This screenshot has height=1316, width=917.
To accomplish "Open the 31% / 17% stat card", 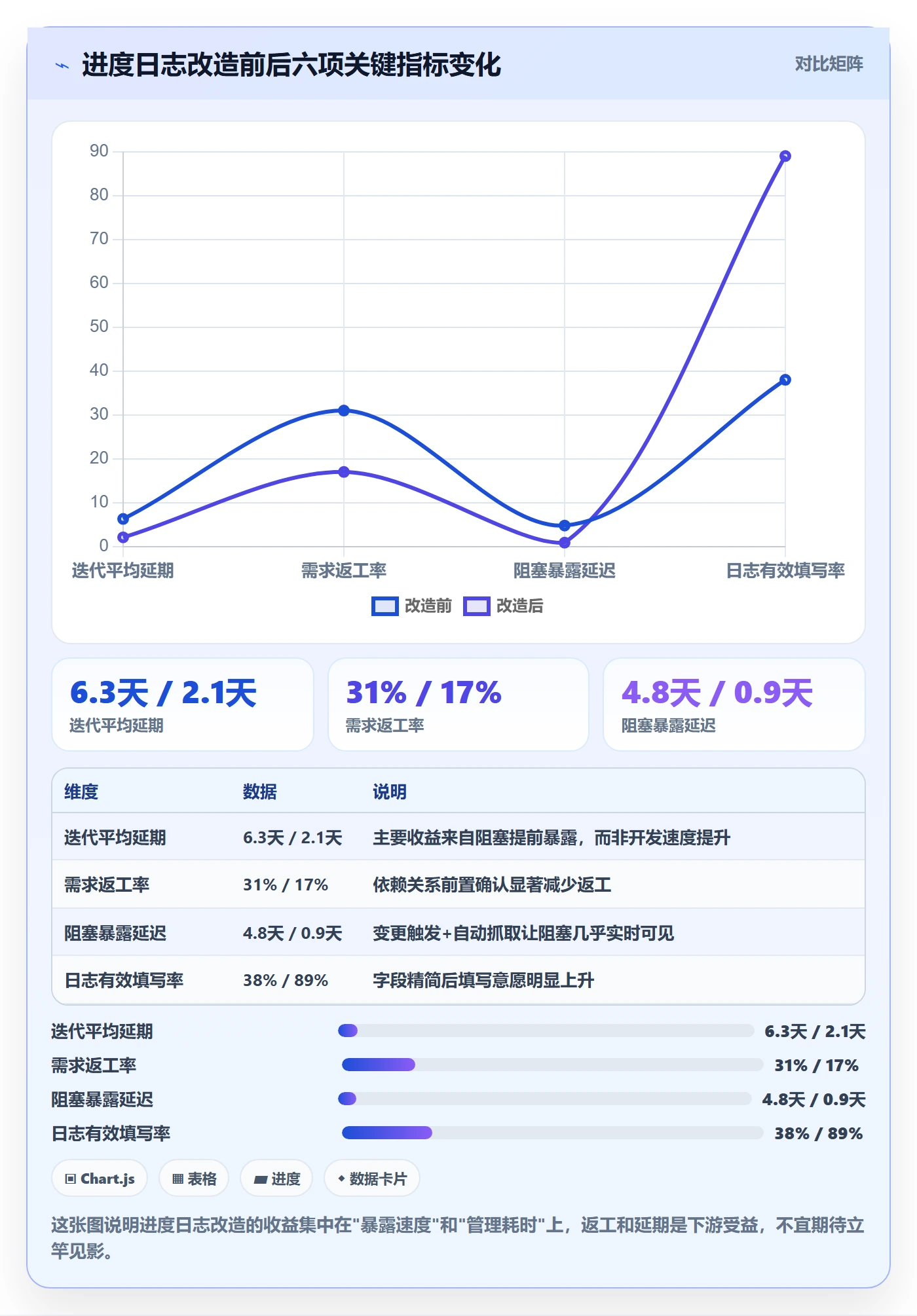I will click(458, 704).
